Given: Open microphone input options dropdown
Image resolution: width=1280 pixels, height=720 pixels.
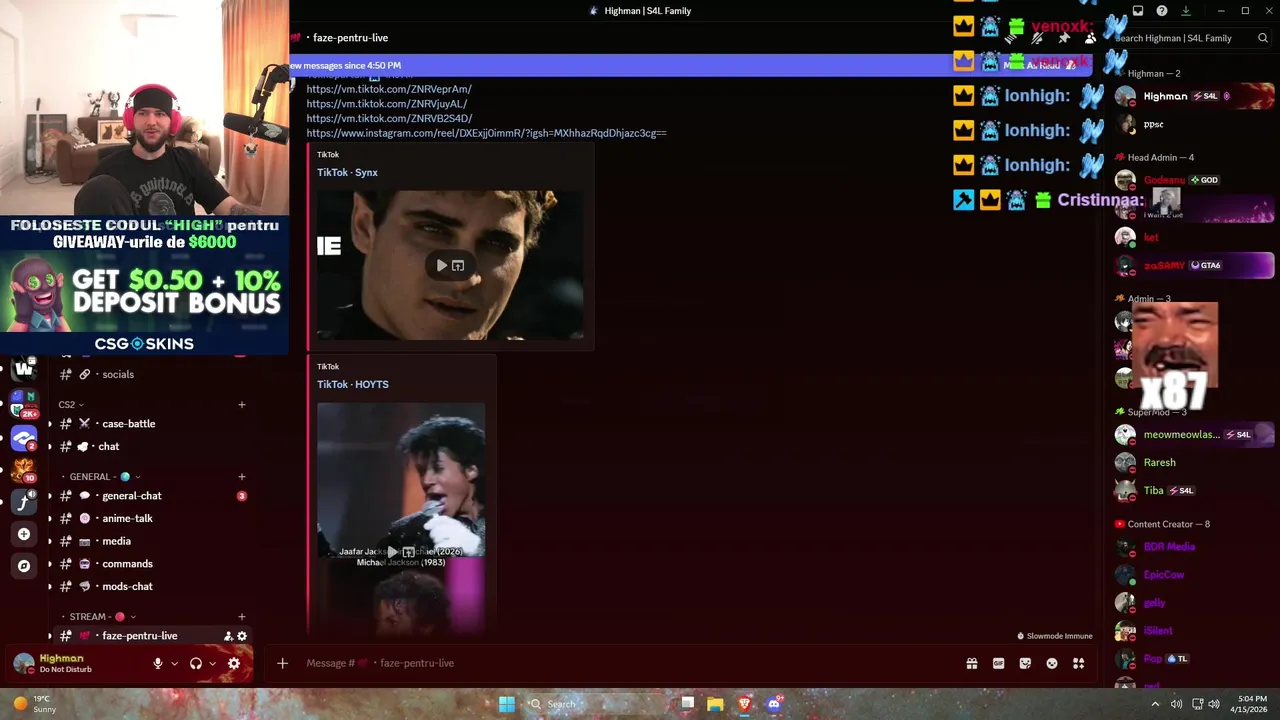Looking at the screenshot, I should (x=174, y=663).
